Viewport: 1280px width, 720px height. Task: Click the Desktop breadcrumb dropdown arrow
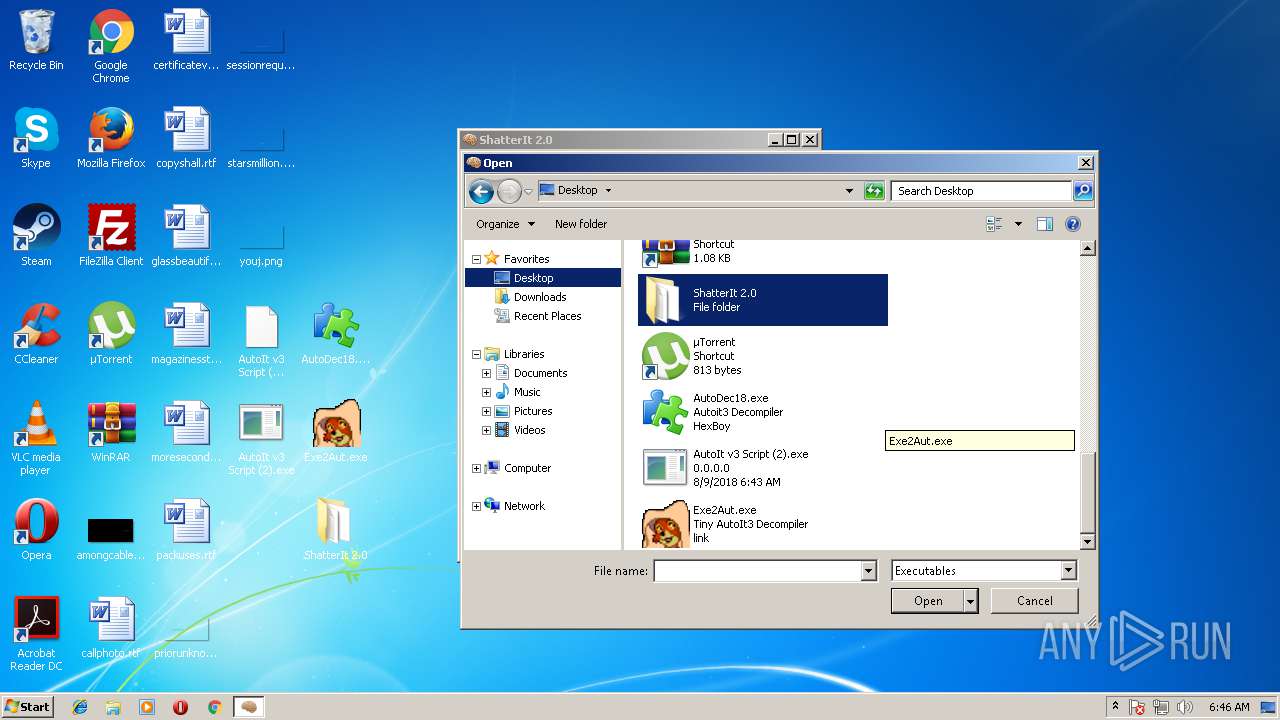[x=608, y=191]
